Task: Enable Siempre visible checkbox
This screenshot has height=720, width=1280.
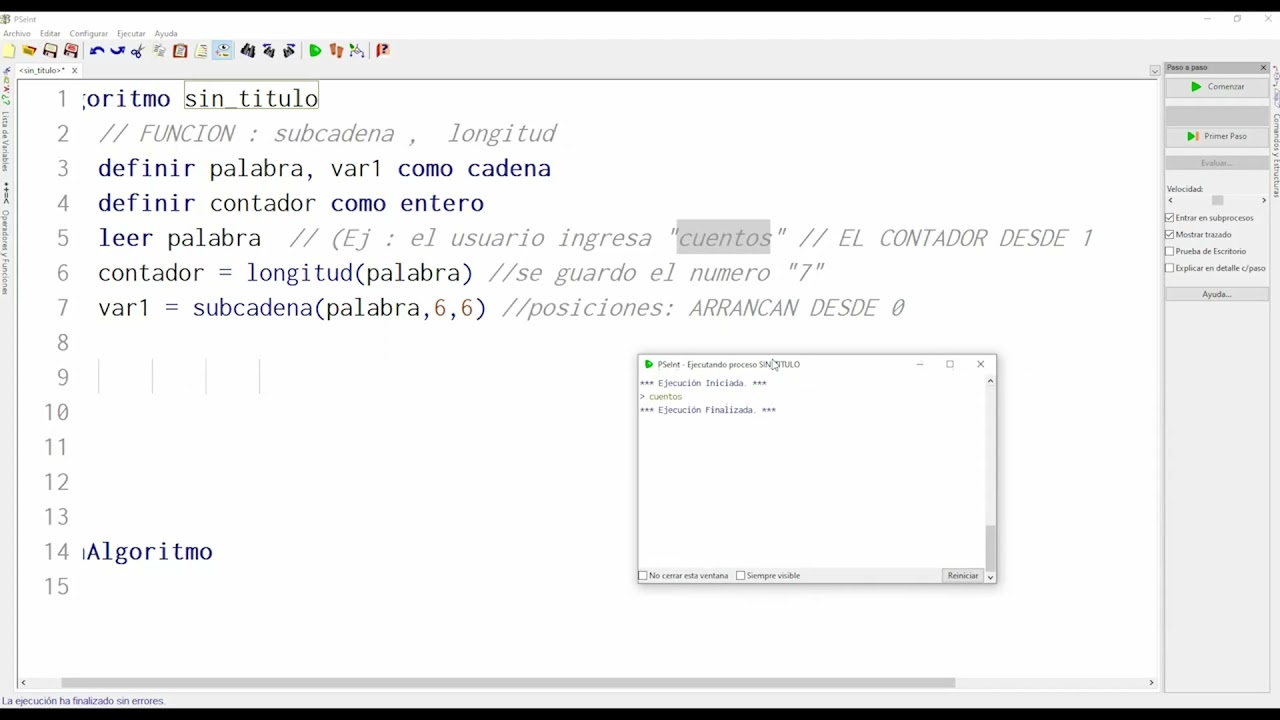Action: click(x=741, y=576)
